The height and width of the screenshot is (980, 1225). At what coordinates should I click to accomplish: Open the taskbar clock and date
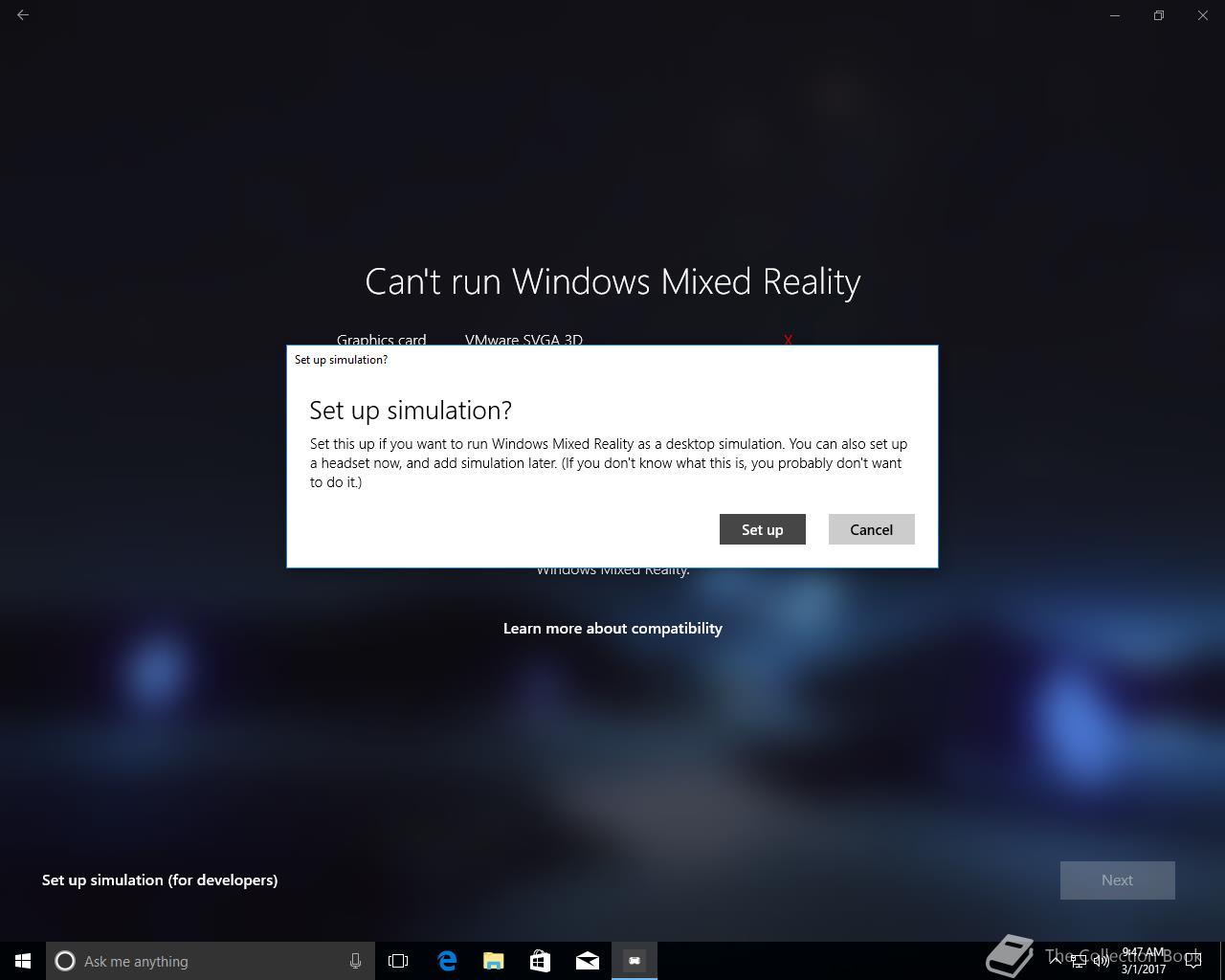(1144, 961)
